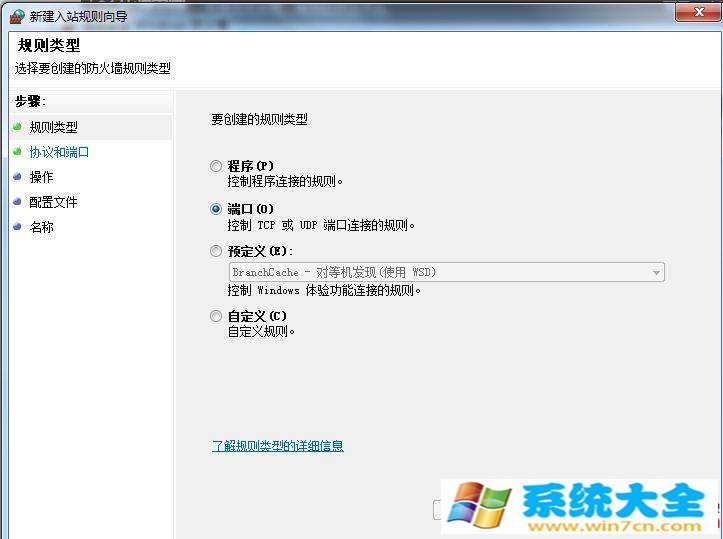This screenshot has width=723, height=539.
Task: Click the green bullet beside 协议和端口
Action: [x=18, y=151]
